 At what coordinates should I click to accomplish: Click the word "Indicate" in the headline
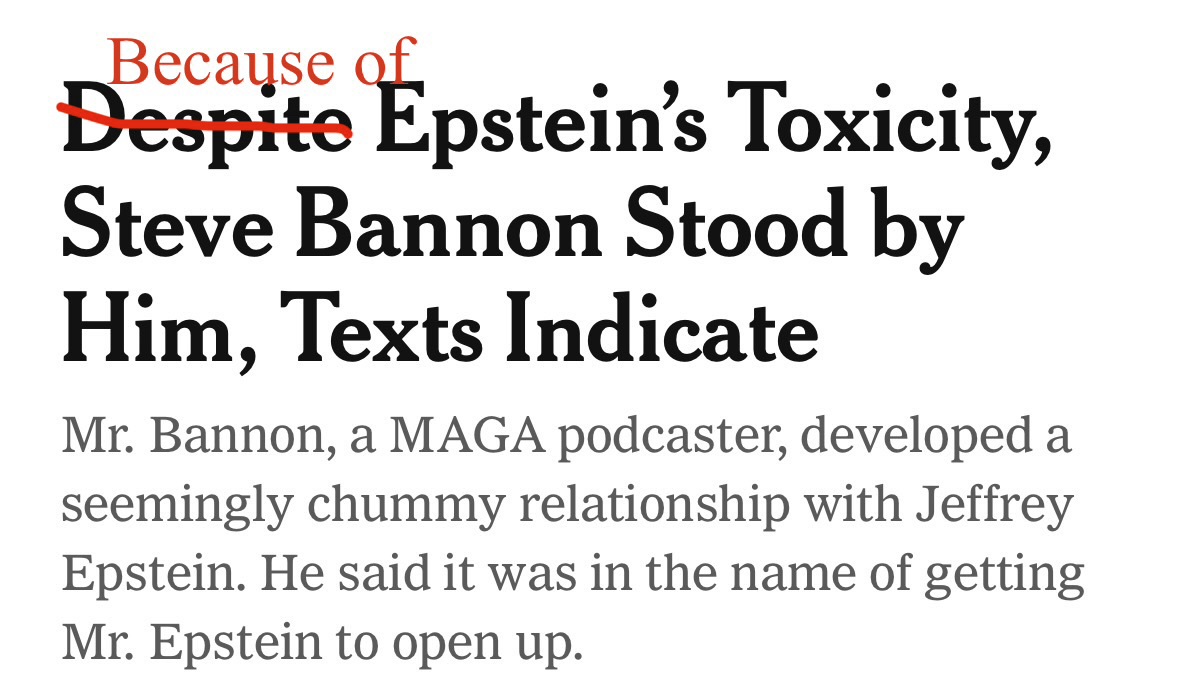coord(661,330)
